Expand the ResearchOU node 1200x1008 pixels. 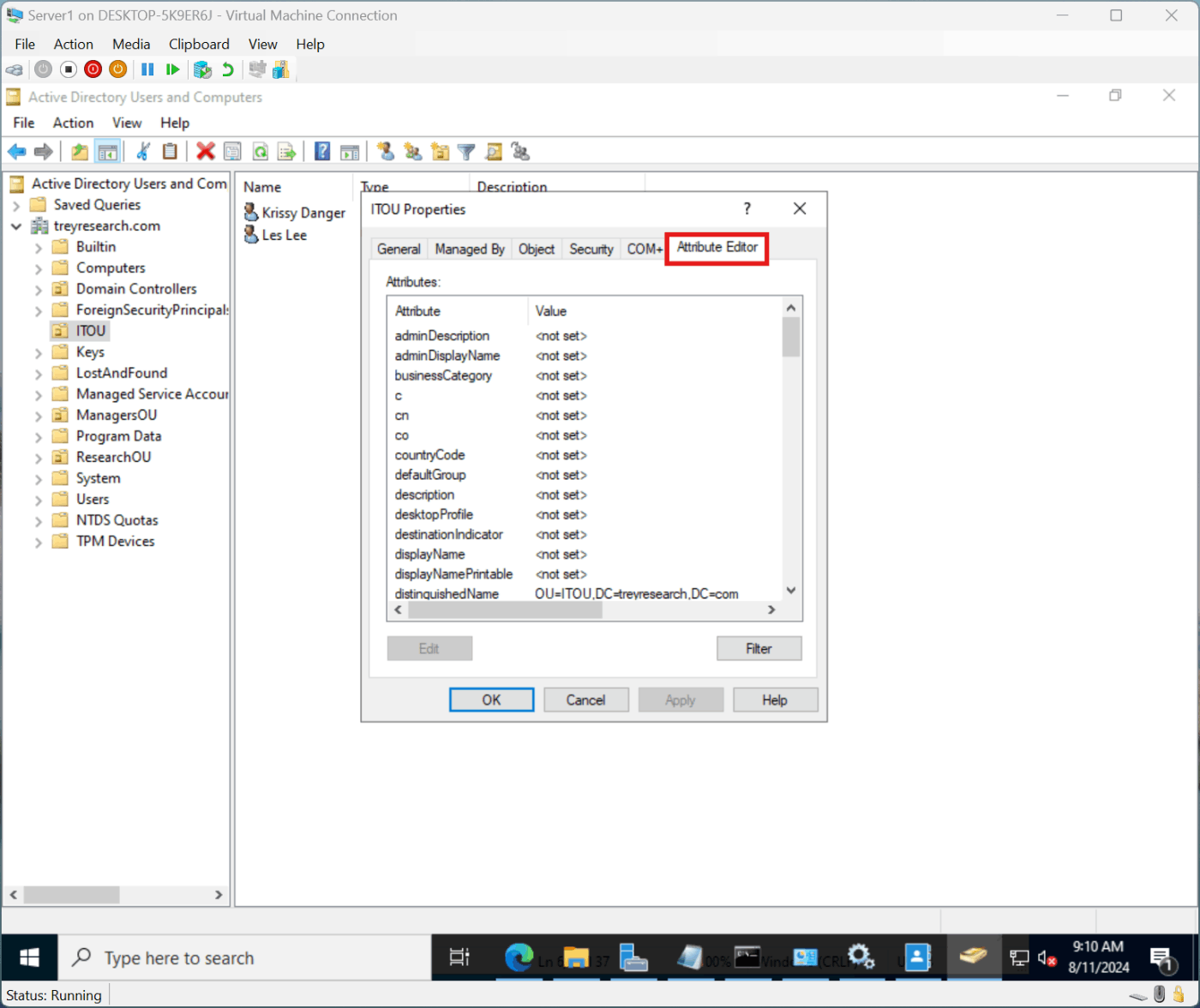click(38, 458)
